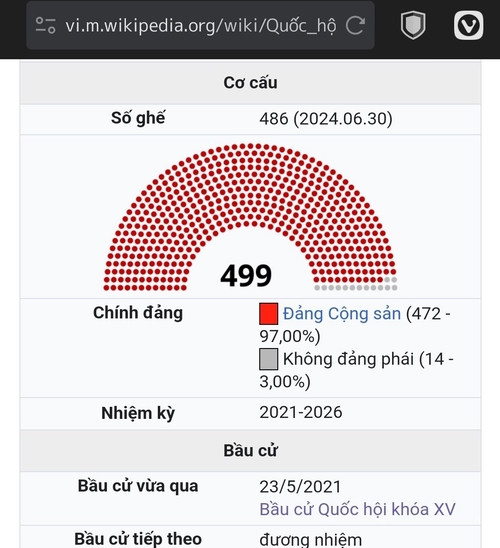500x548 pixels.
Task: Open site settings icon in address bar
Action: coord(45,26)
